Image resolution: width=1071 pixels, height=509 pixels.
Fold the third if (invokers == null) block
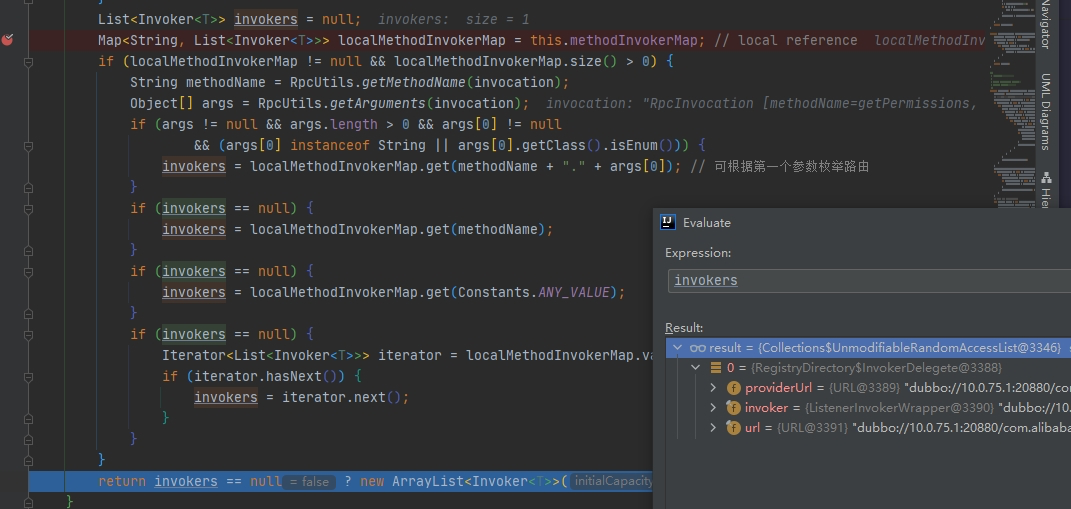tap(28, 334)
